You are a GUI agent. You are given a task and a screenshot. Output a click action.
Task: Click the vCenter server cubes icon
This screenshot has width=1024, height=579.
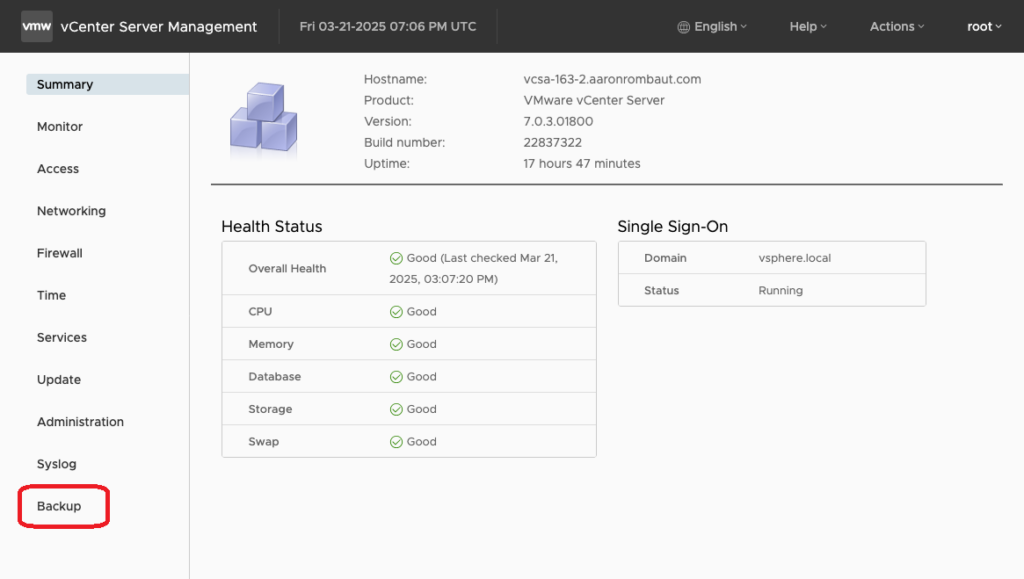[x=263, y=120]
